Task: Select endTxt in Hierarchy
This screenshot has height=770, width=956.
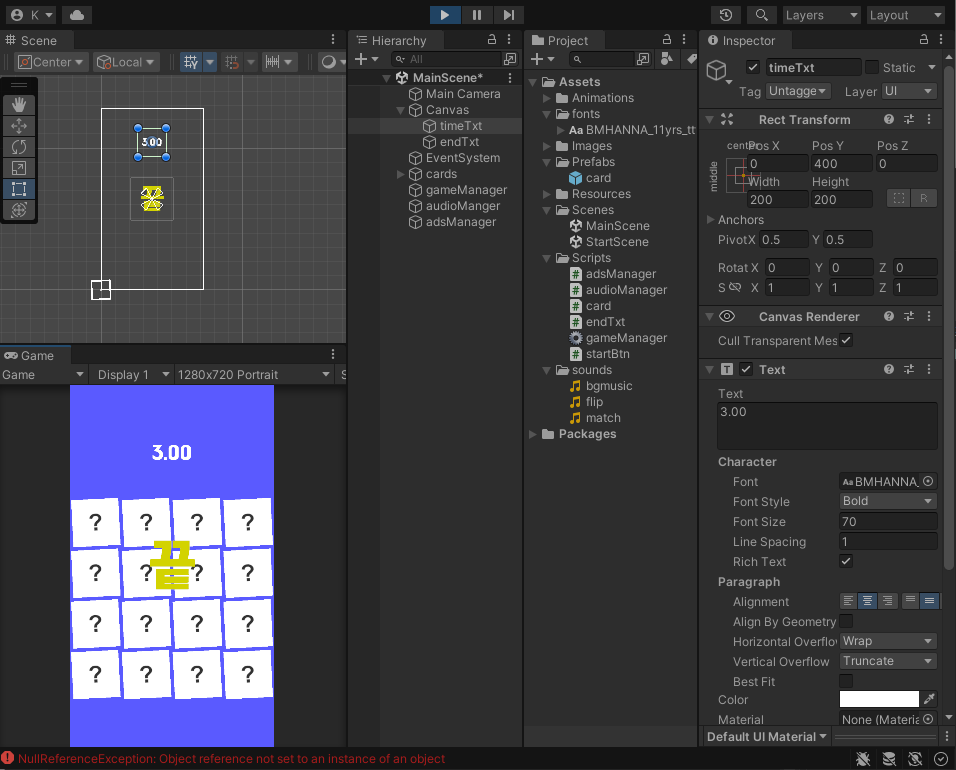Action: [x=459, y=142]
